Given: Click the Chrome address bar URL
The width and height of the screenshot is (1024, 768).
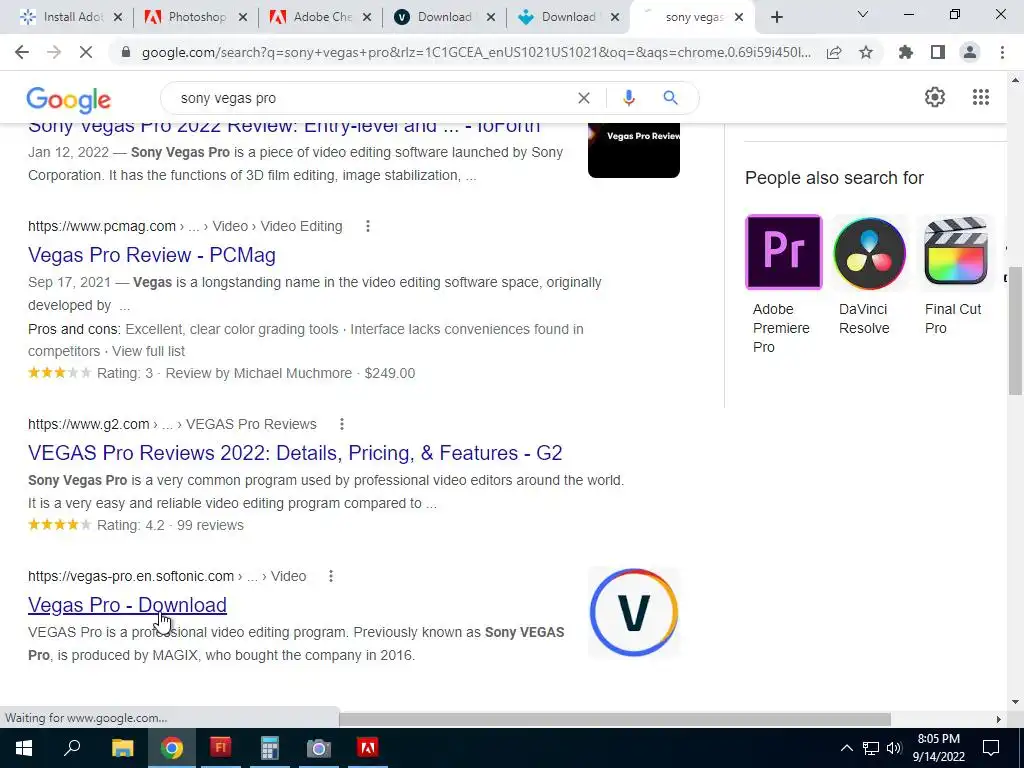Looking at the screenshot, I should click(x=477, y=53).
